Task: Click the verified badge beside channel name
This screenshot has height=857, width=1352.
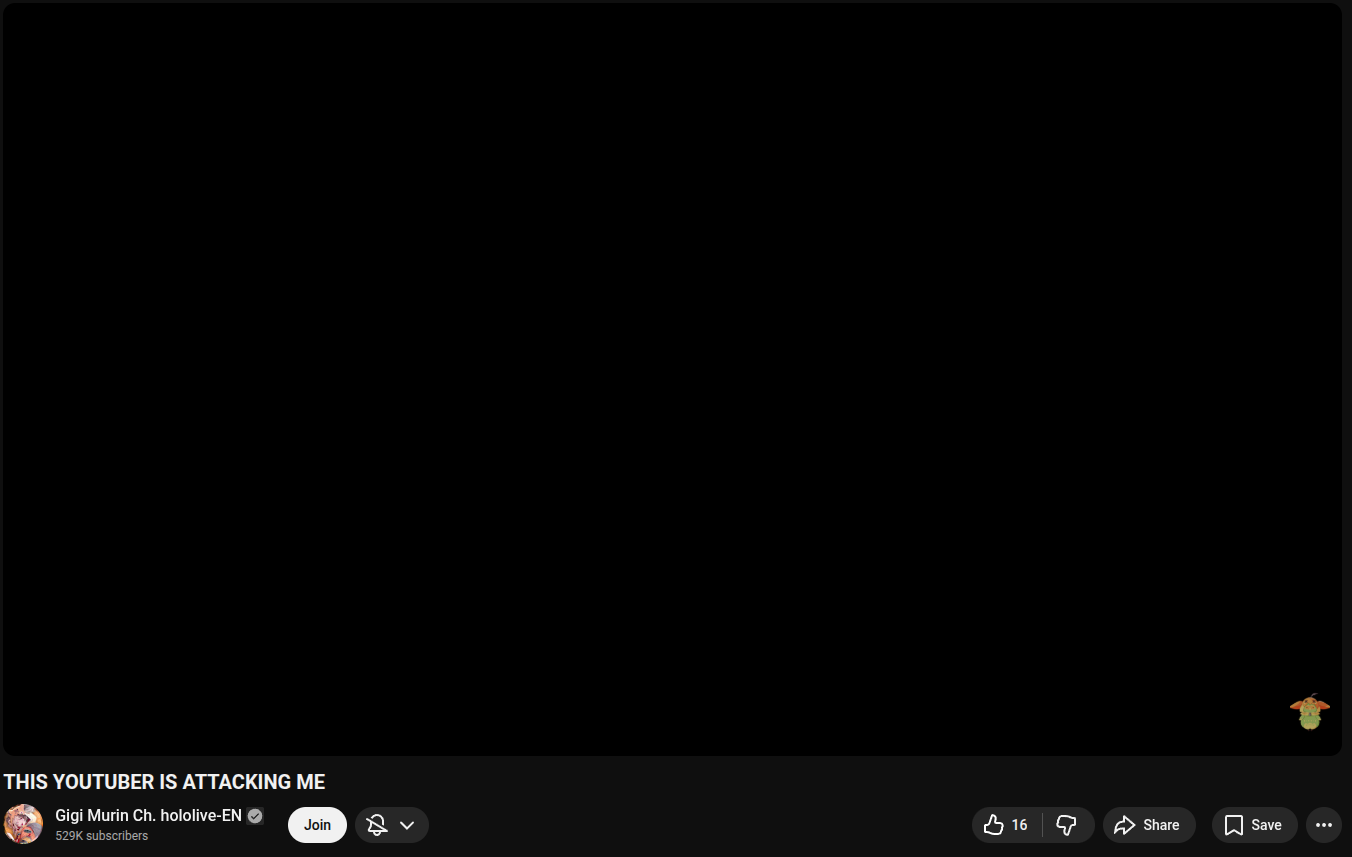Action: [x=255, y=816]
